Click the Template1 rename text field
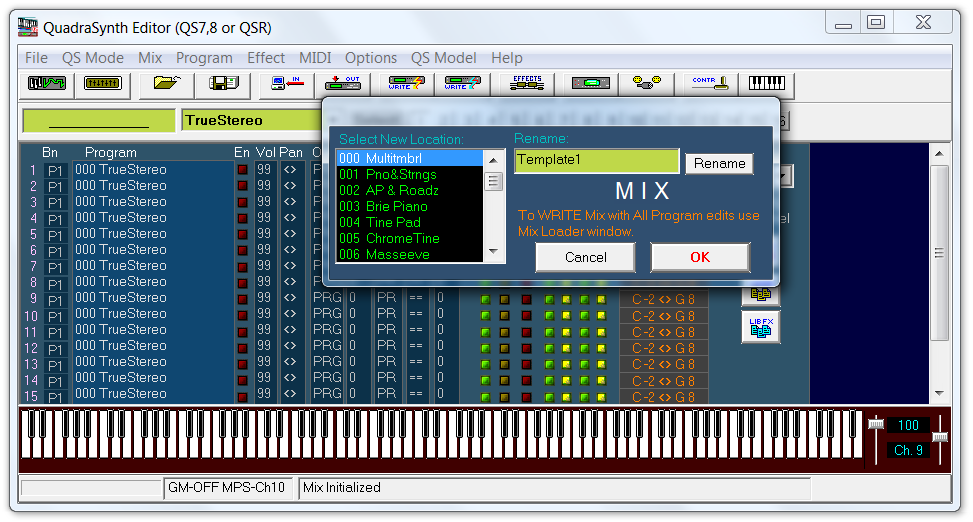Screen dimensions: 973x522 (596, 160)
